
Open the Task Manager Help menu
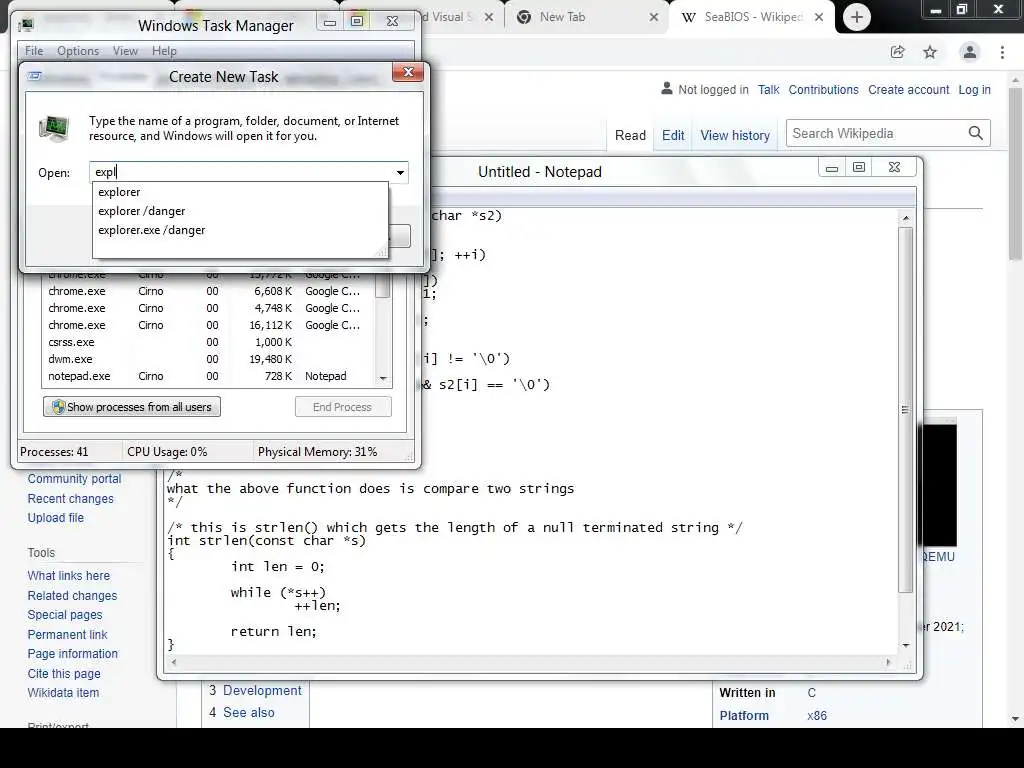pyautogui.click(x=164, y=51)
